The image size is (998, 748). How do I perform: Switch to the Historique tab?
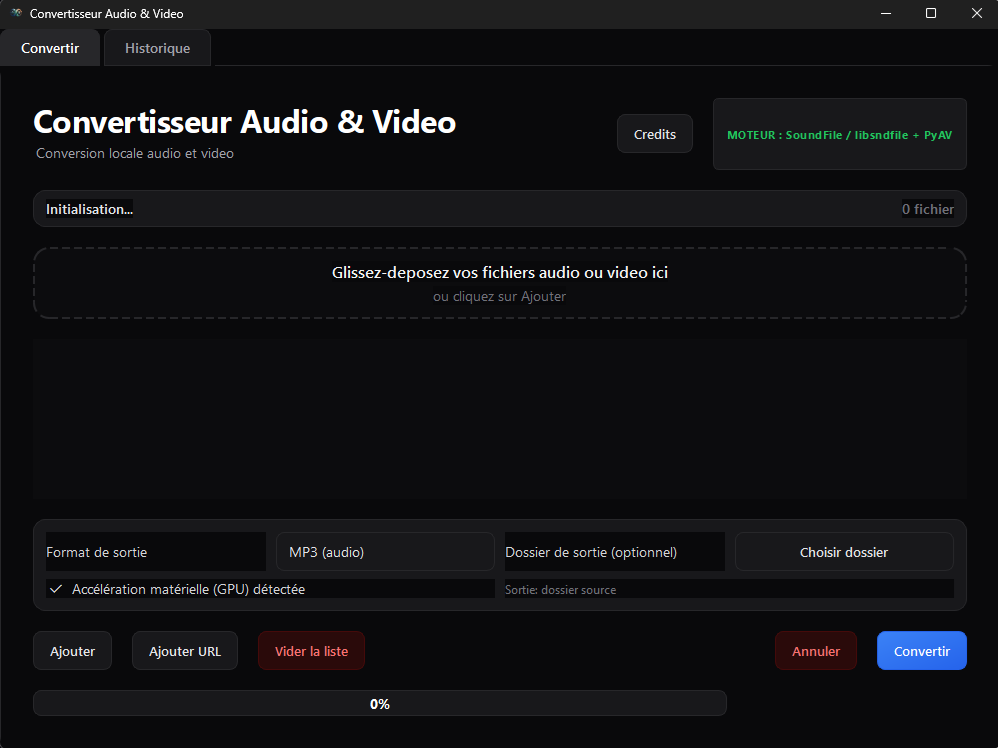click(157, 47)
